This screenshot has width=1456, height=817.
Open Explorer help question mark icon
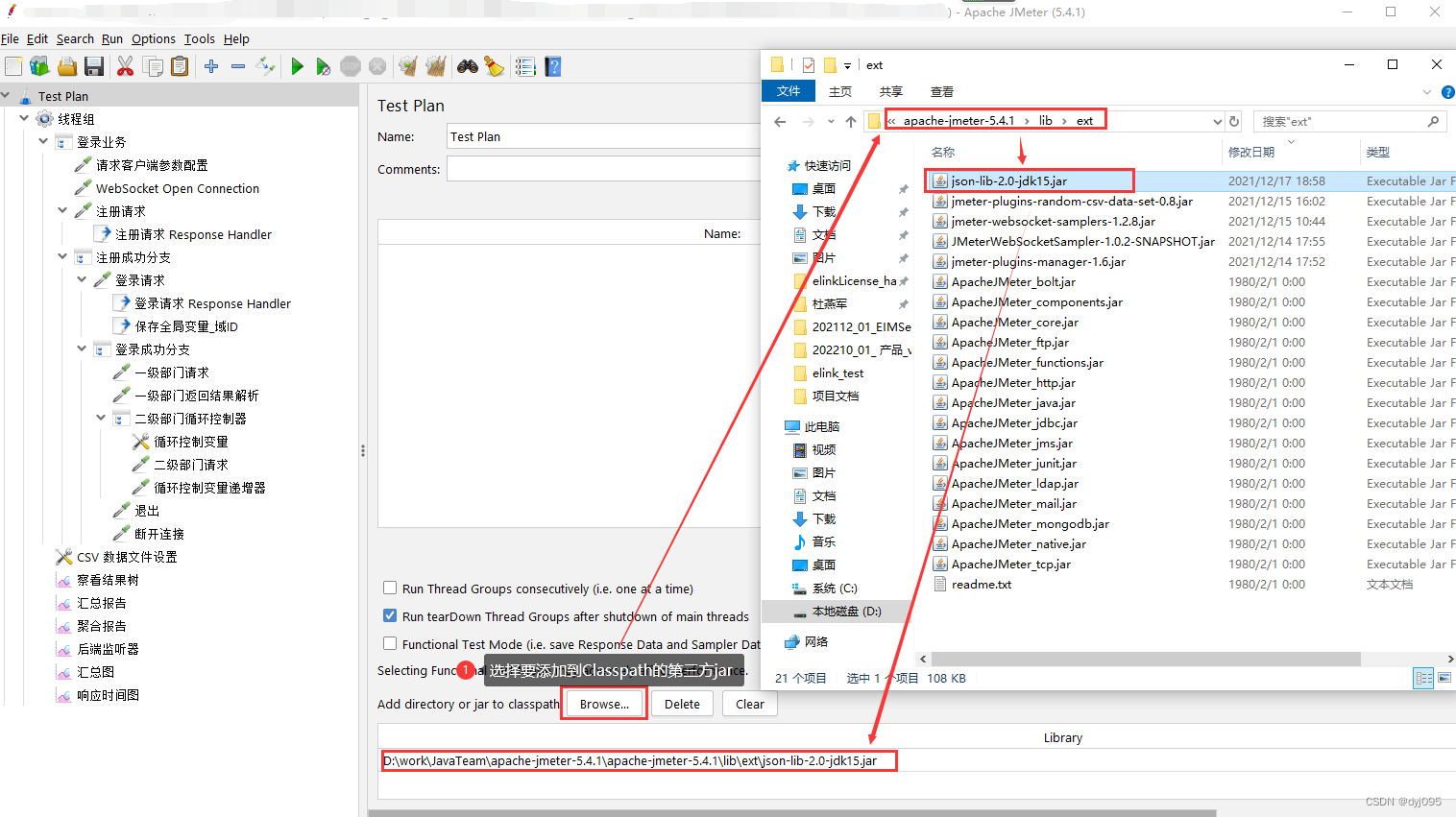[x=1448, y=92]
